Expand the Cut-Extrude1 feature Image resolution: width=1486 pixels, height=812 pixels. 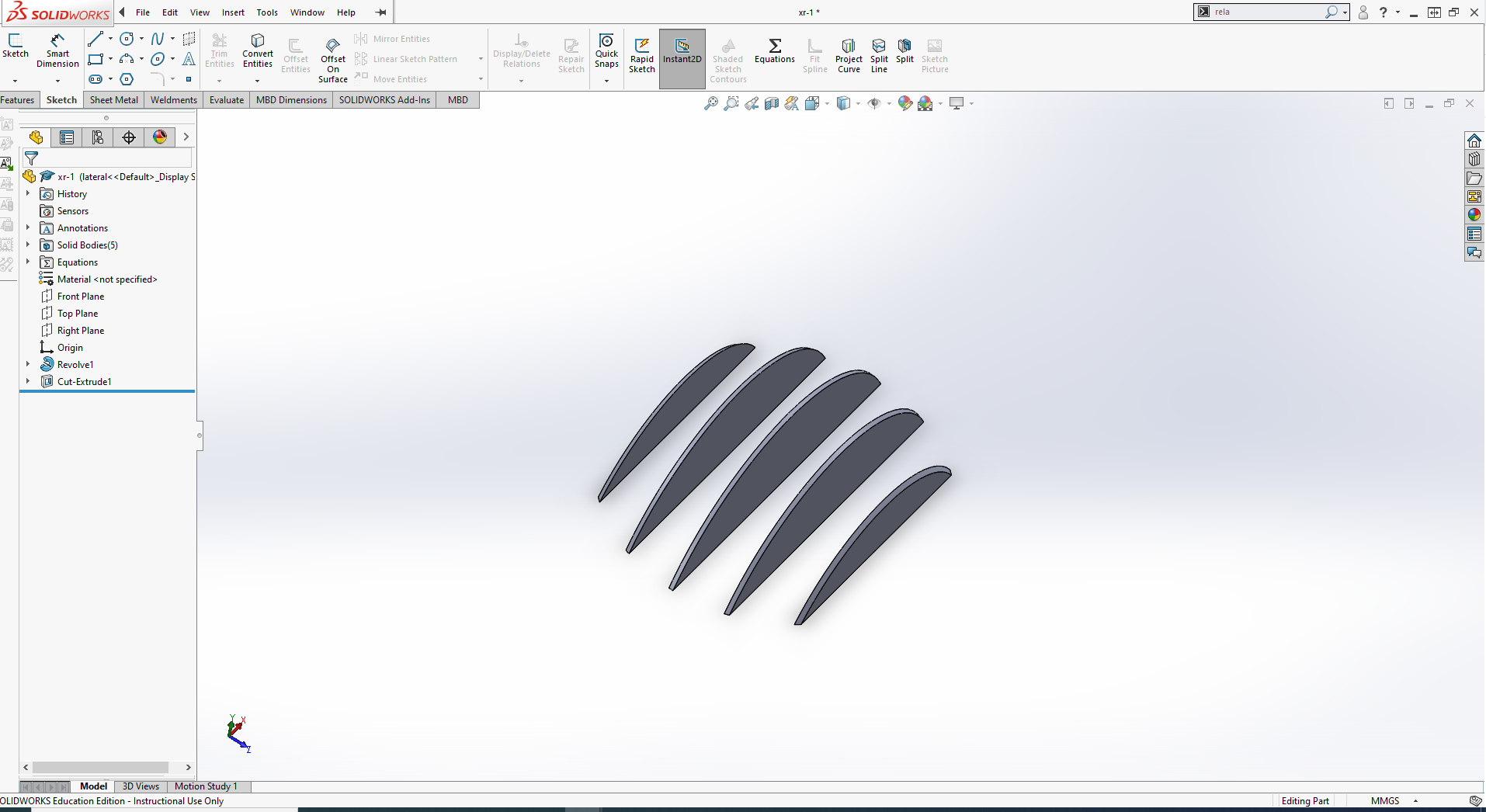coord(28,382)
